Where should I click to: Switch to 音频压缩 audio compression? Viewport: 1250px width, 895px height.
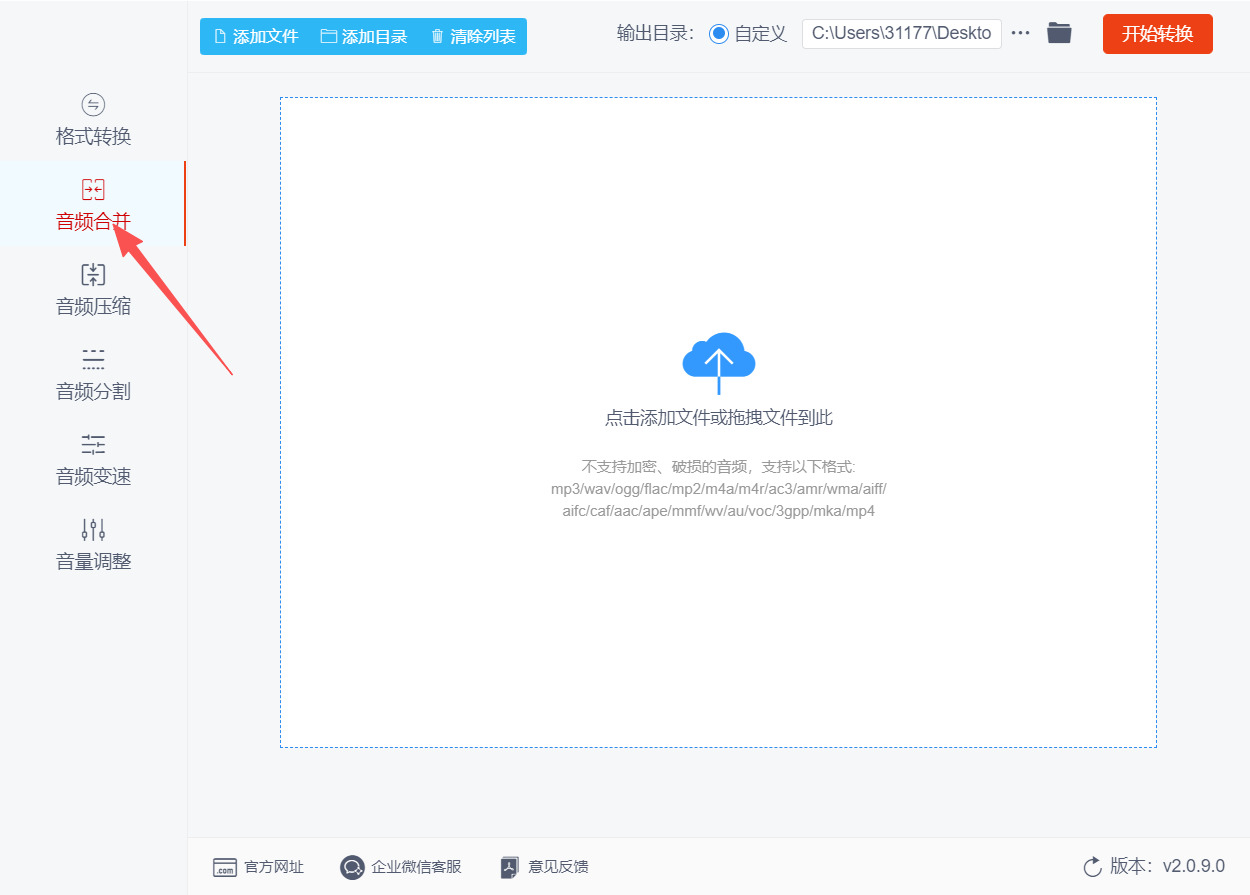[93, 289]
